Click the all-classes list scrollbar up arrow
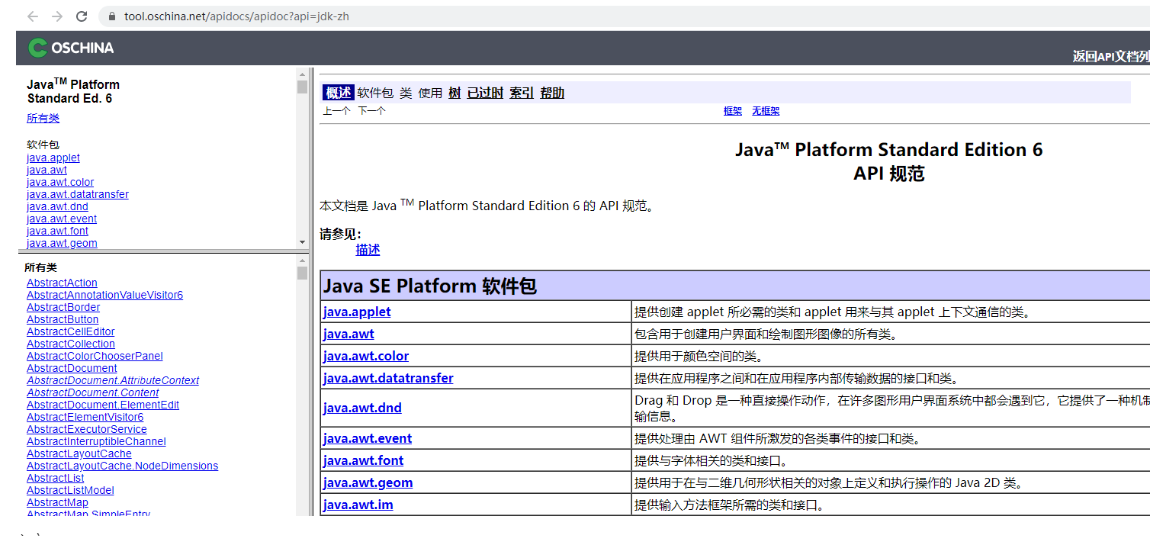Viewport: 1175px width, 536px height. click(x=302, y=260)
